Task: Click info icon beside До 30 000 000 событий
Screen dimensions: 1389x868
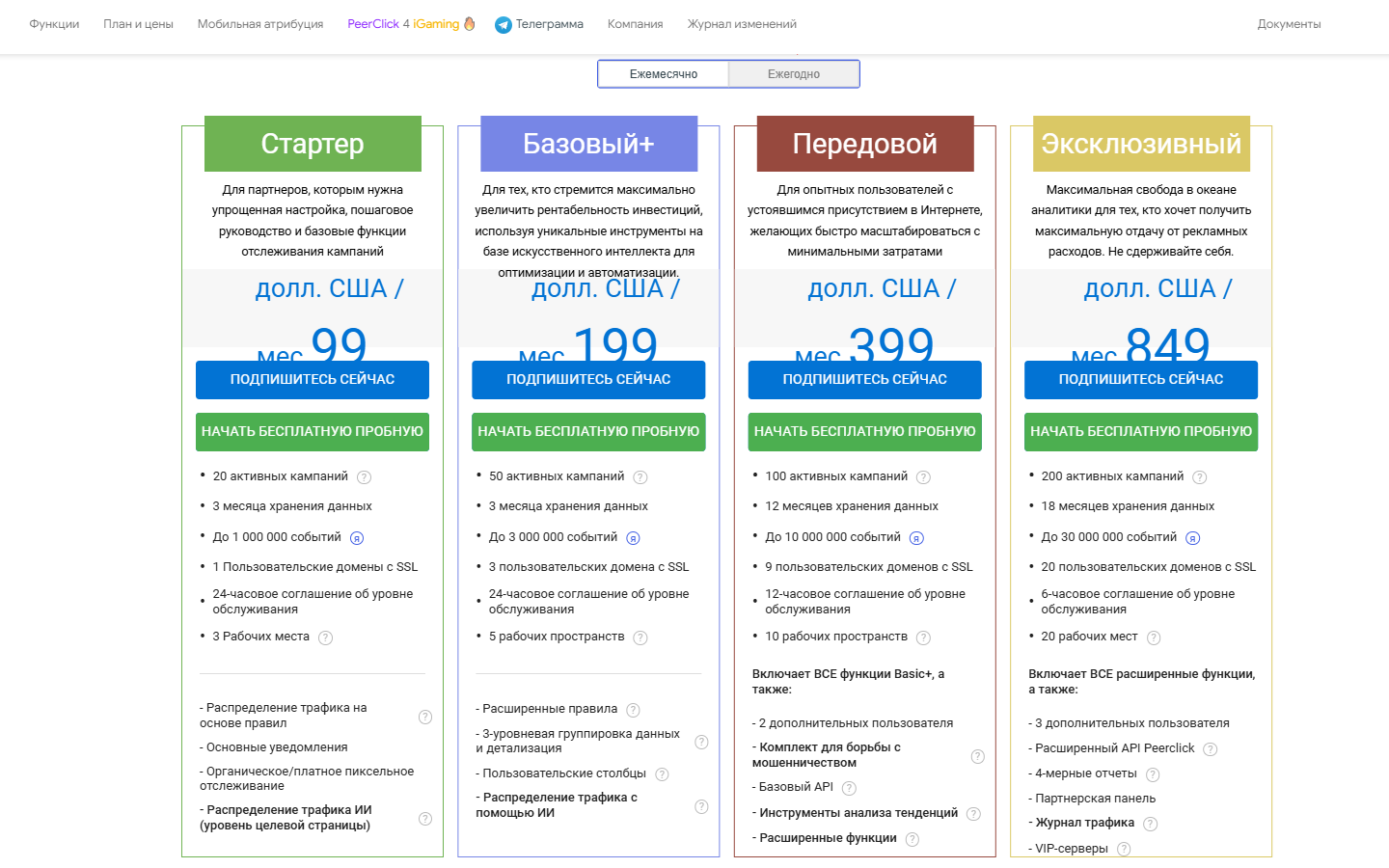Action: pos(1192,538)
